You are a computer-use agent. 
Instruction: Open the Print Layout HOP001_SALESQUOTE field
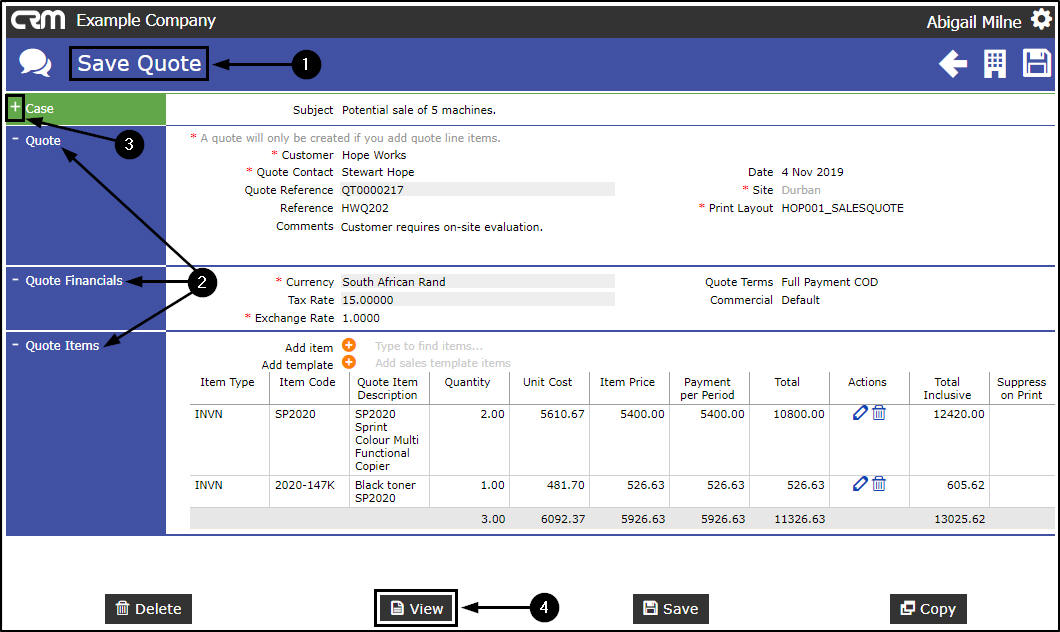[842, 208]
